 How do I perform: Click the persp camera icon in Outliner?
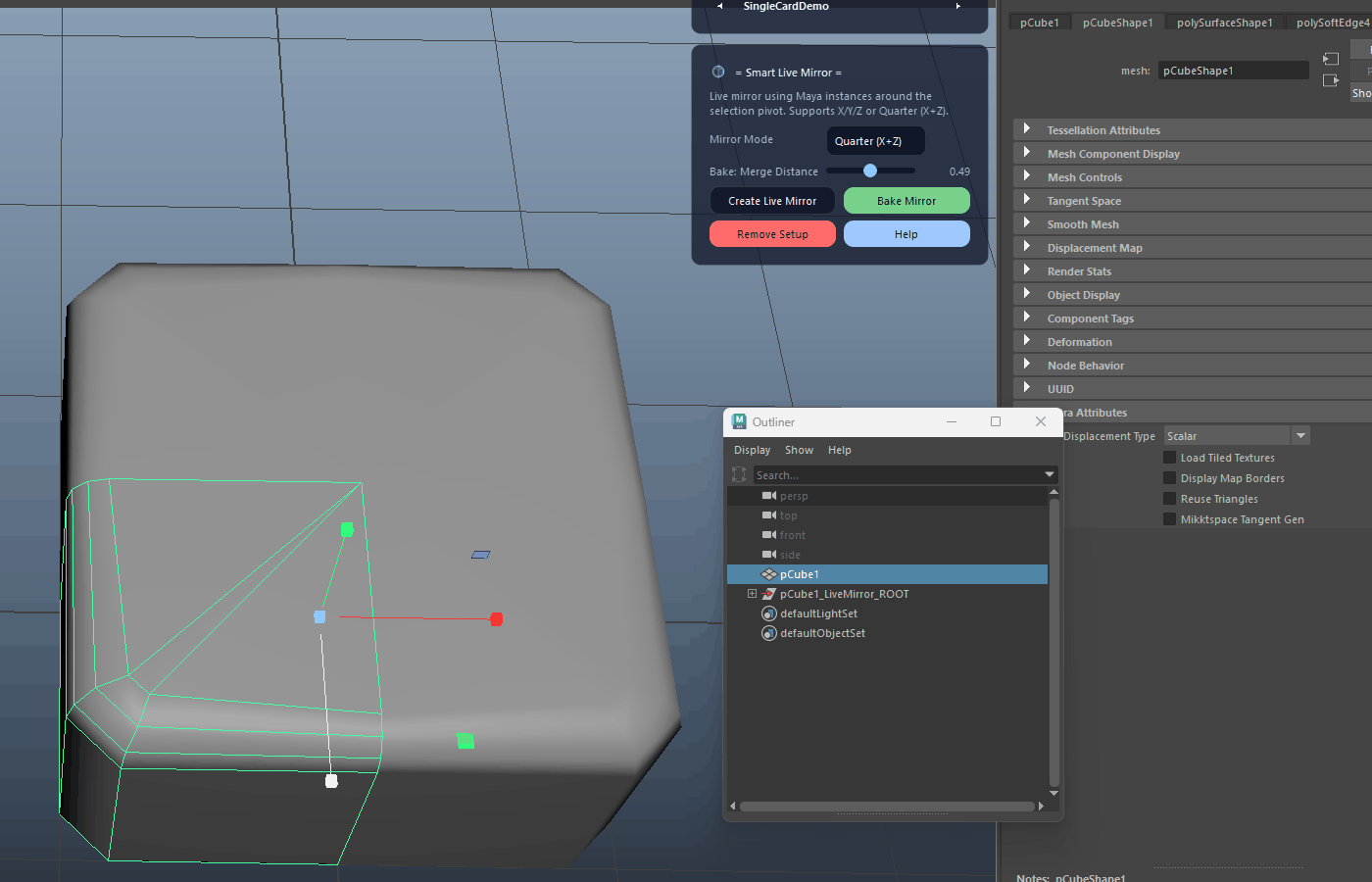click(769, 496)
